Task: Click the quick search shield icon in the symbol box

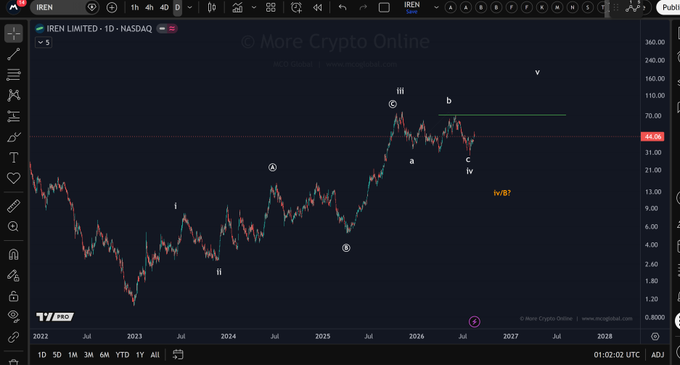Action: [92, 7]
